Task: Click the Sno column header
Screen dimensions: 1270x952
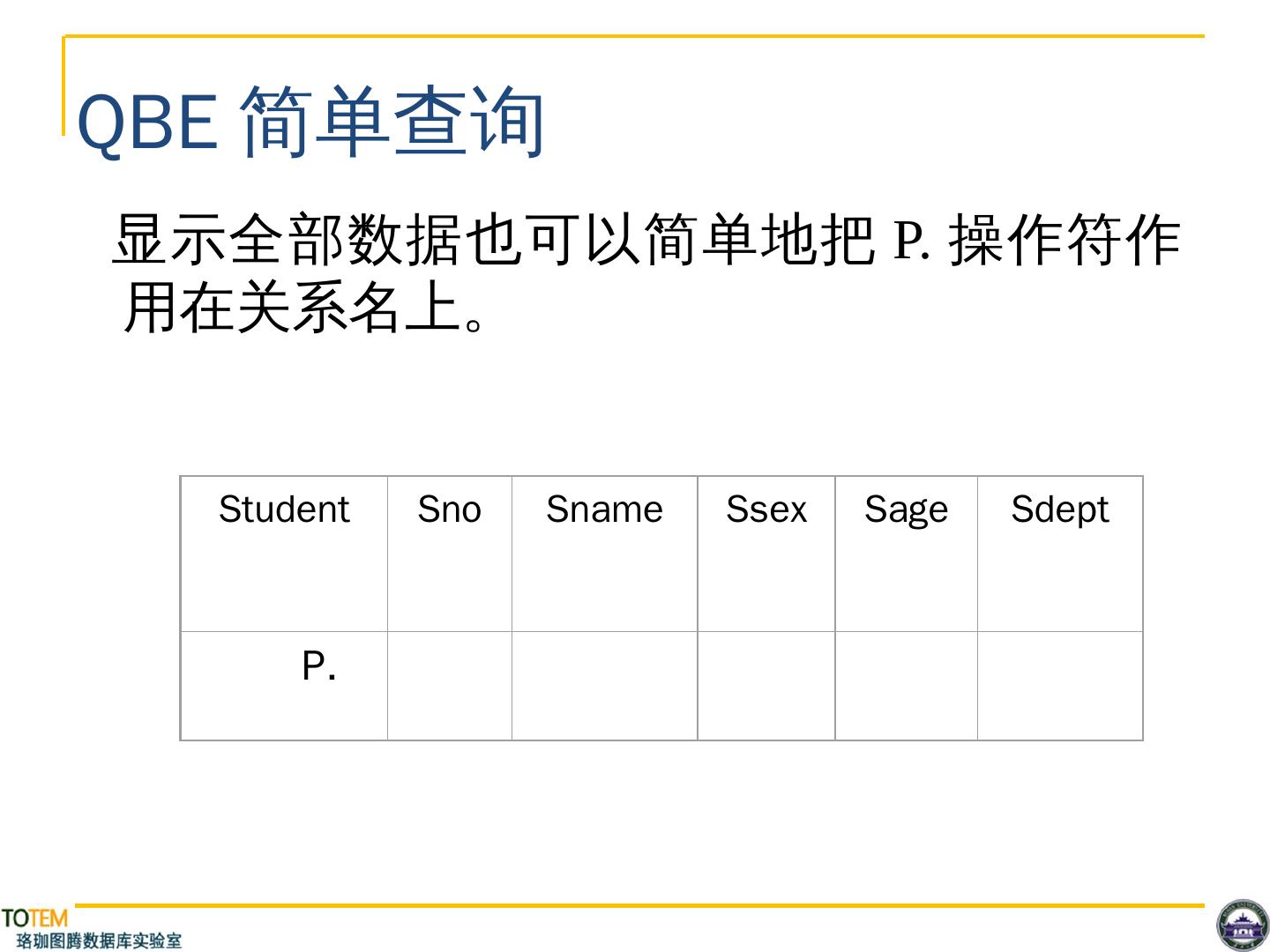Action: (x=449, y=509)
